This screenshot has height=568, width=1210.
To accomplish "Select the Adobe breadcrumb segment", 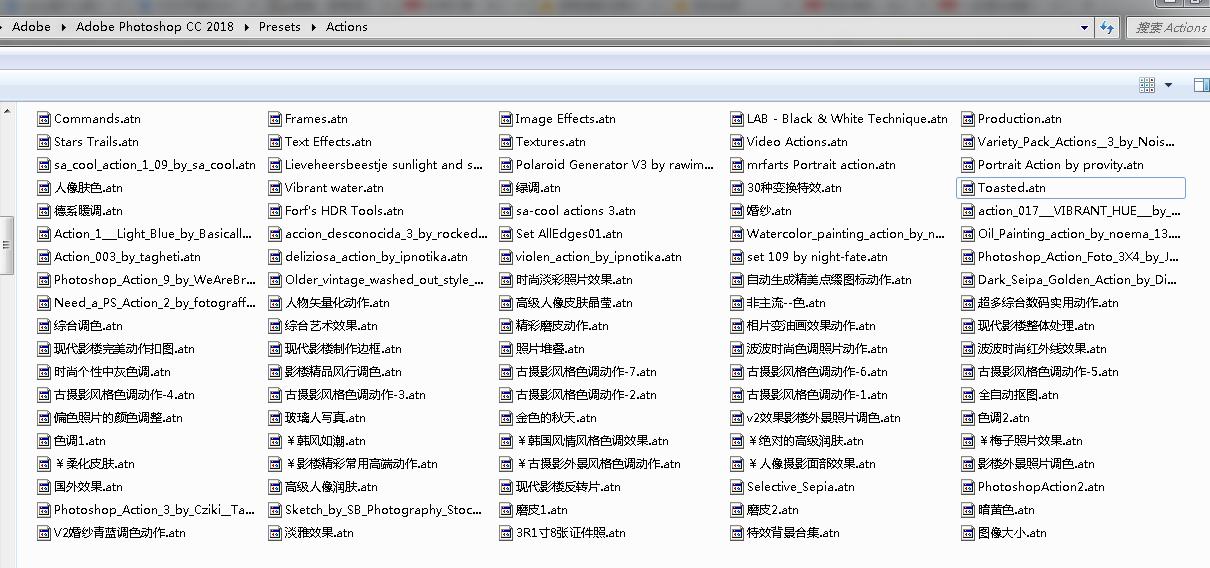I will [31, 27].
